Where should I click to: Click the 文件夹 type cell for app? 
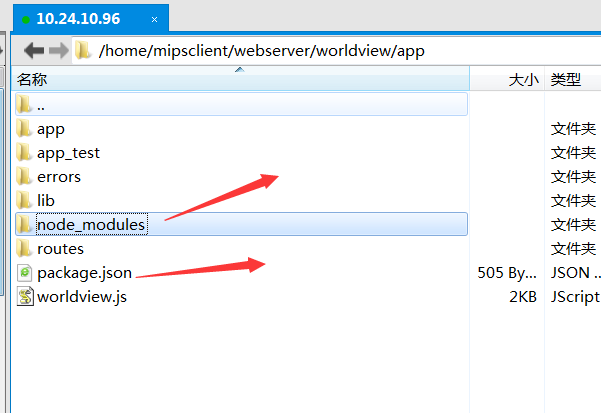pos(573,129)
